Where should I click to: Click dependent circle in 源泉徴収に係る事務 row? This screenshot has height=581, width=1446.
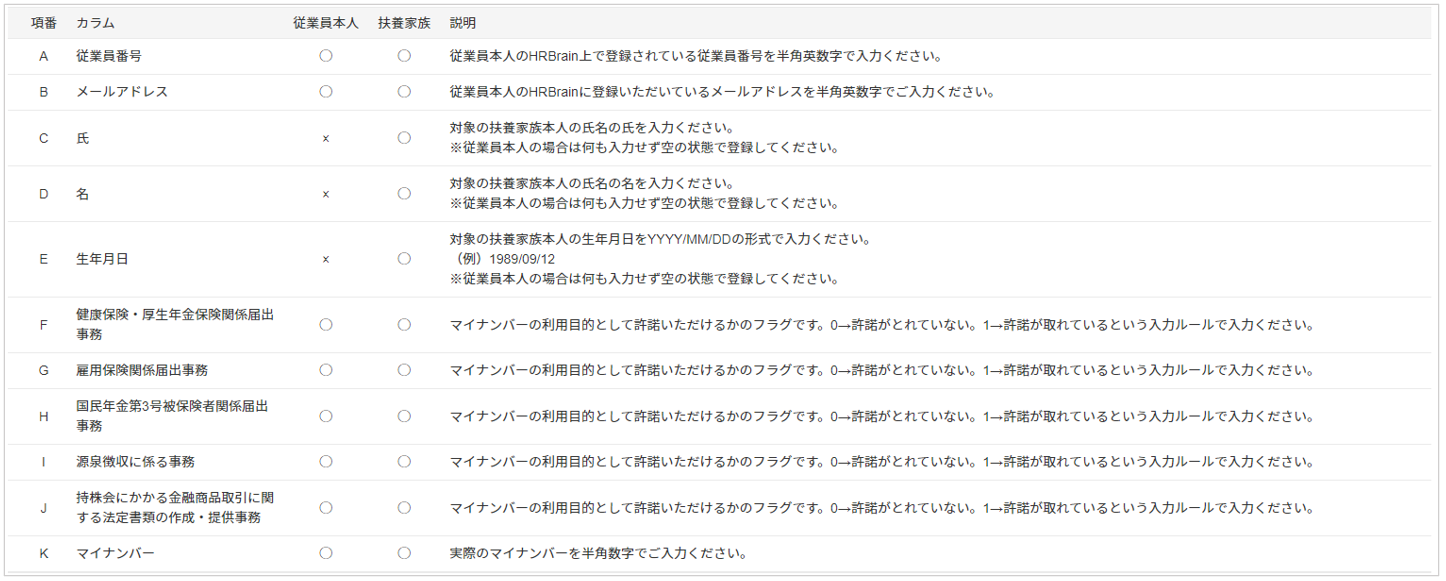tap(404, 461)
